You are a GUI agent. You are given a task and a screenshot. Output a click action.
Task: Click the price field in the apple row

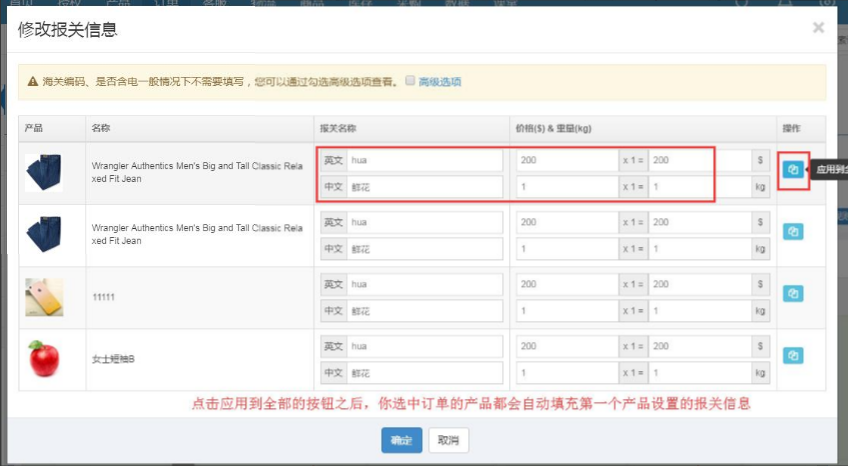pyautogui.click(x=566, y=346)
